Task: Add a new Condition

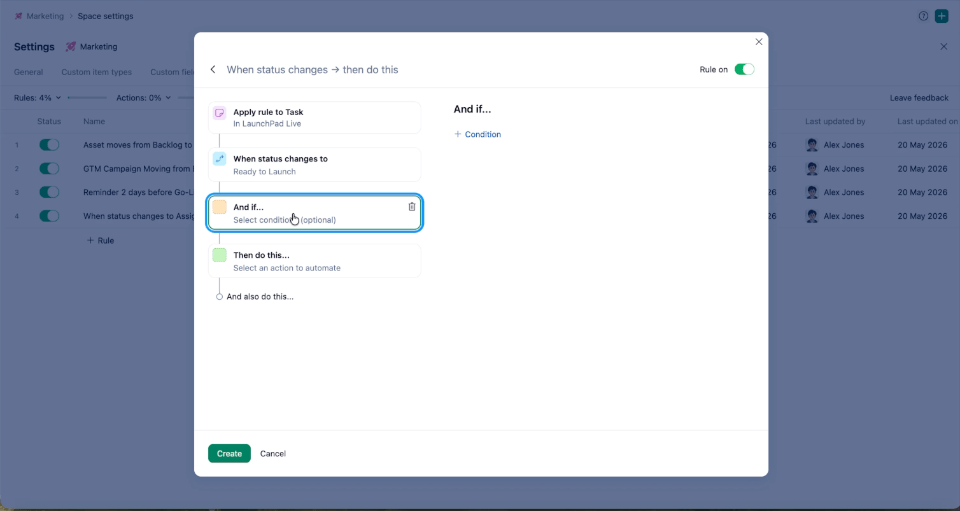Action: pos(478,134)
